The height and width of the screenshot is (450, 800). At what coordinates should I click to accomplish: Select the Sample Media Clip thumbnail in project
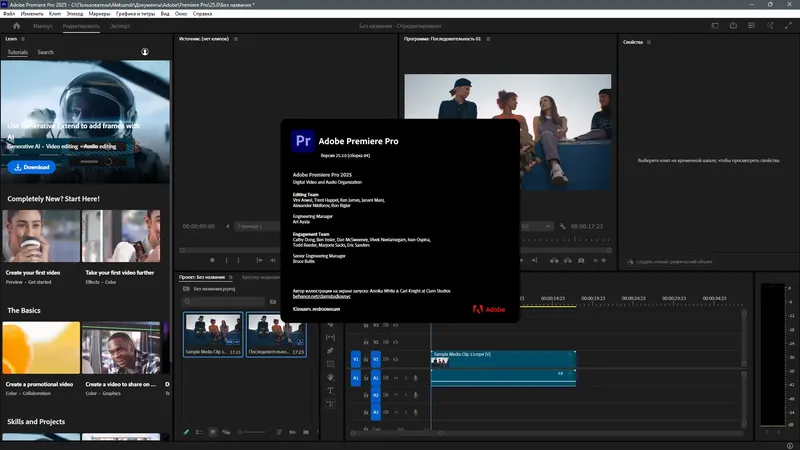[213, 331]
